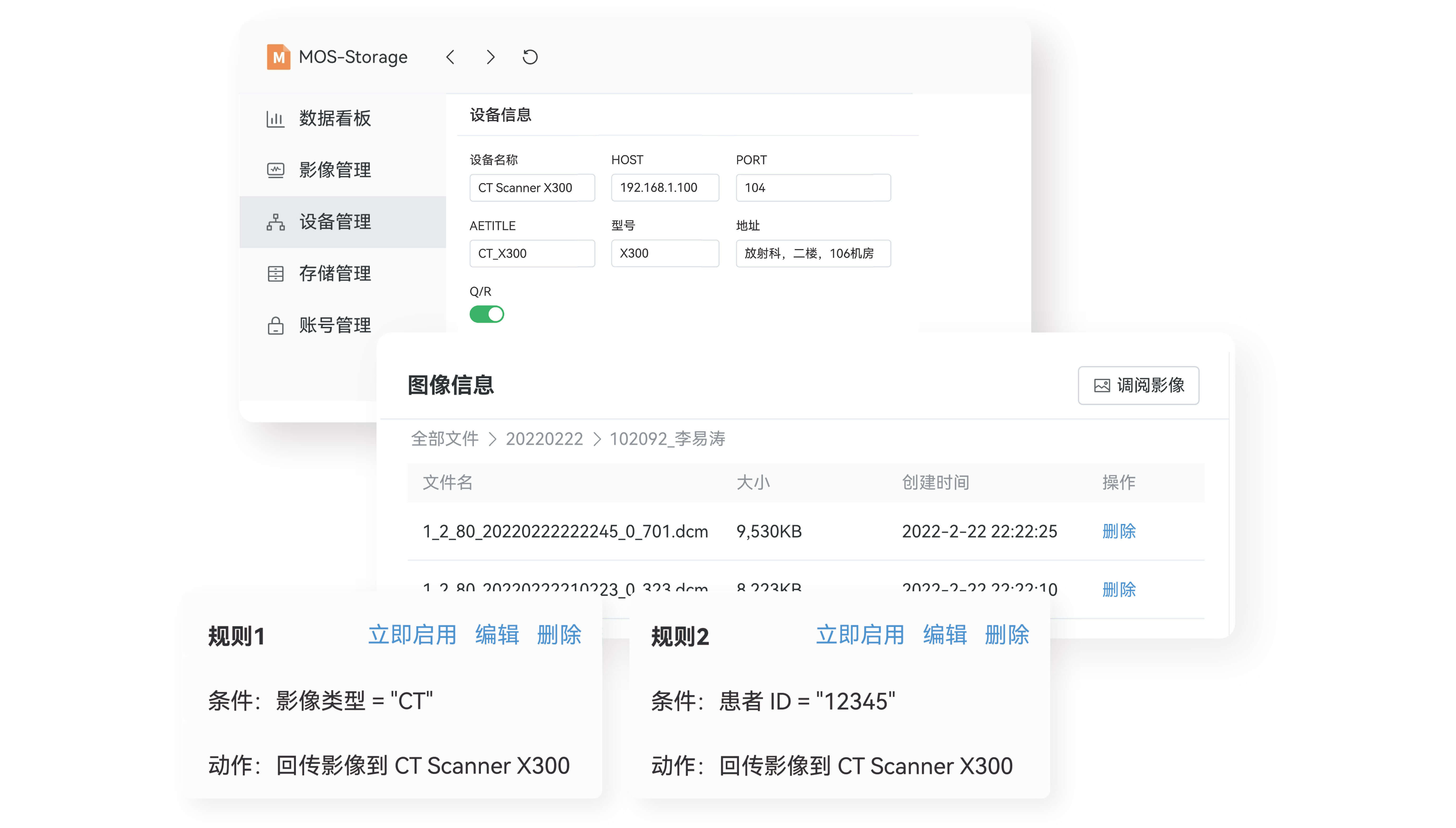Image resolution: width=1456 pixels, height=828 pixels.
Task: Click the PORT field 104
Action: pos(813,188)
